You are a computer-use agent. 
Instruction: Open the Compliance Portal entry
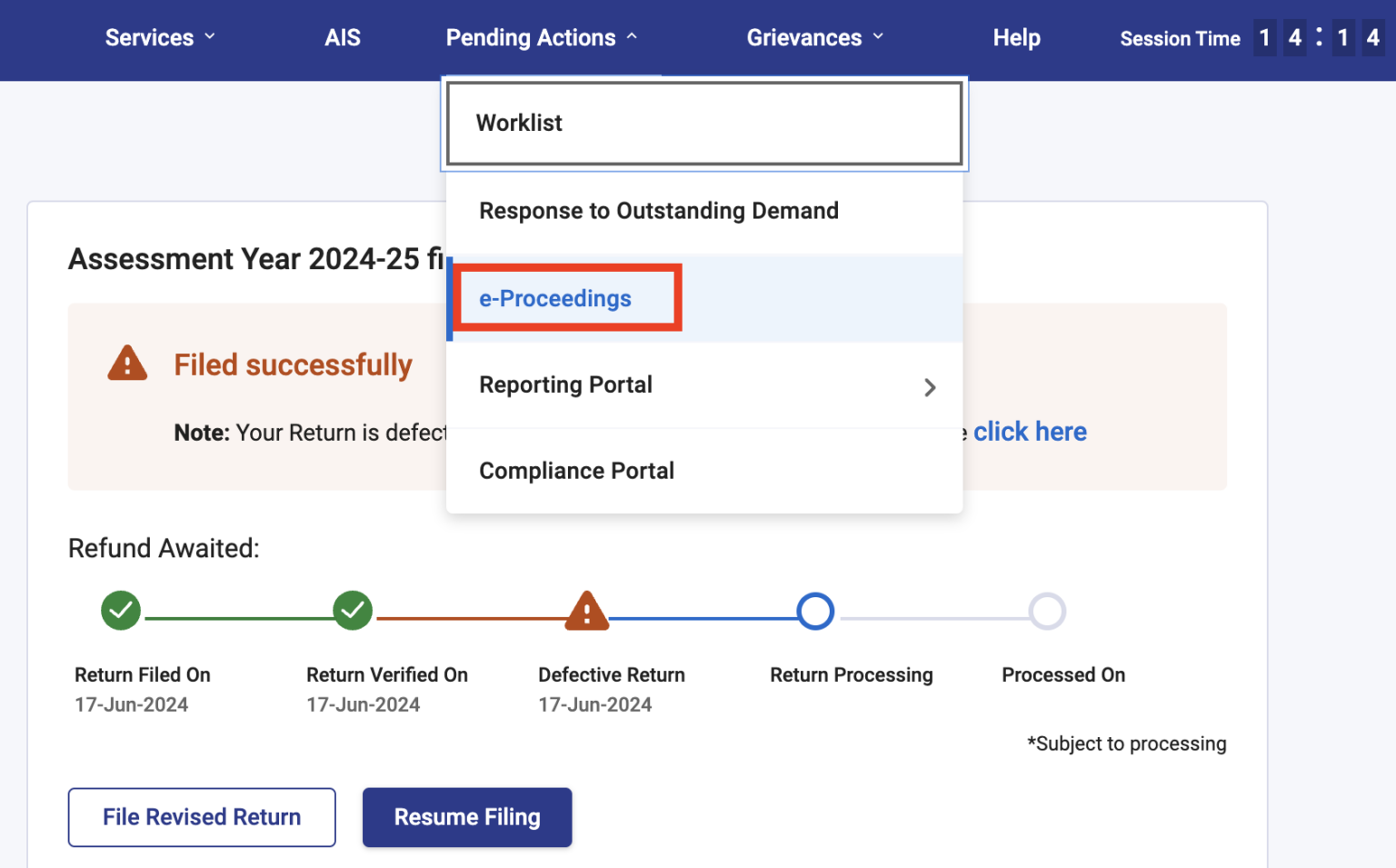576,470
